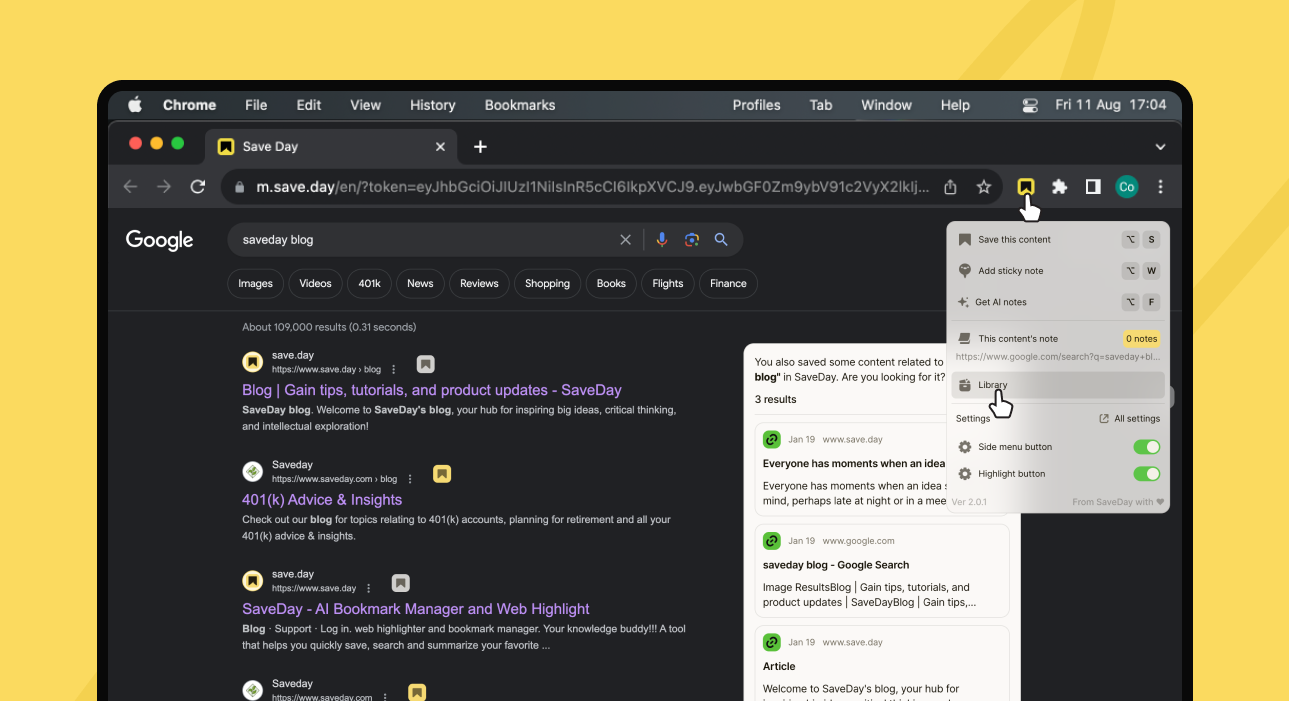The image size is (1289, 701).
Task: Click the grey save icon beside SaveDay AI Bookmark result
Action: [401, 583]
